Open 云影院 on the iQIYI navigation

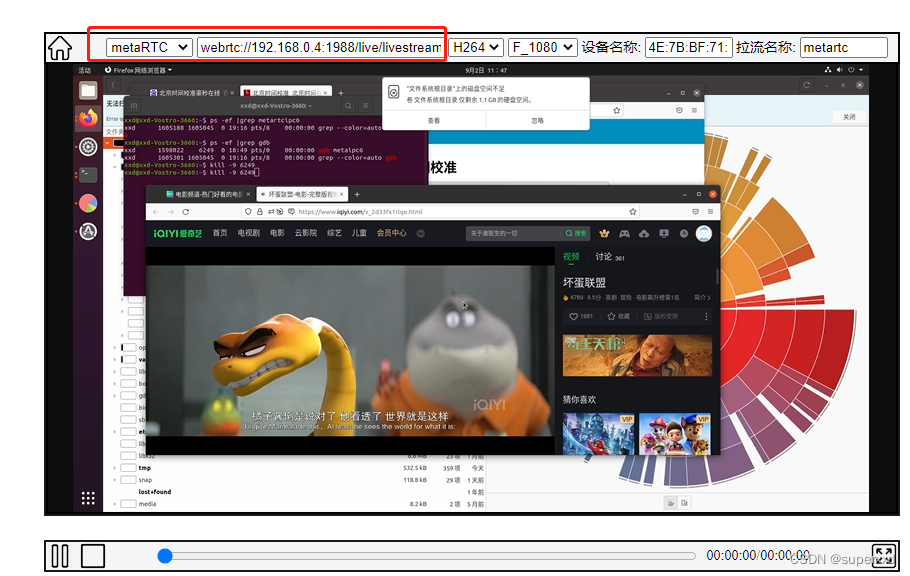pos(306,233)
